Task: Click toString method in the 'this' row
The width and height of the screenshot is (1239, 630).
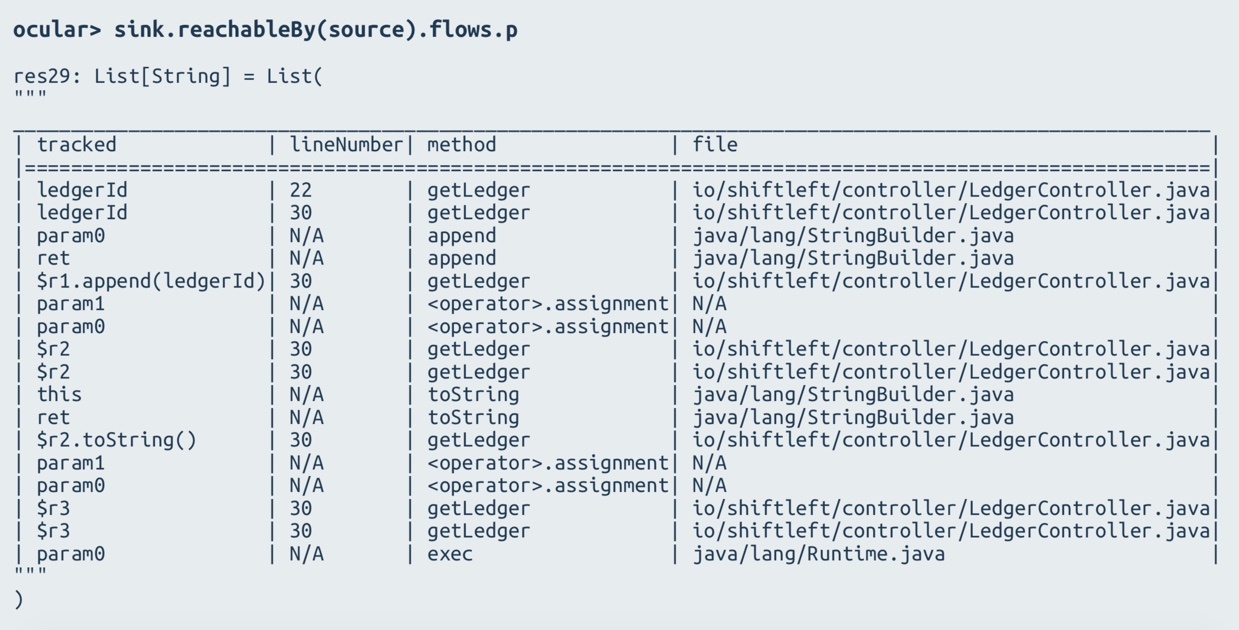Action: click(x=473, y=395)
